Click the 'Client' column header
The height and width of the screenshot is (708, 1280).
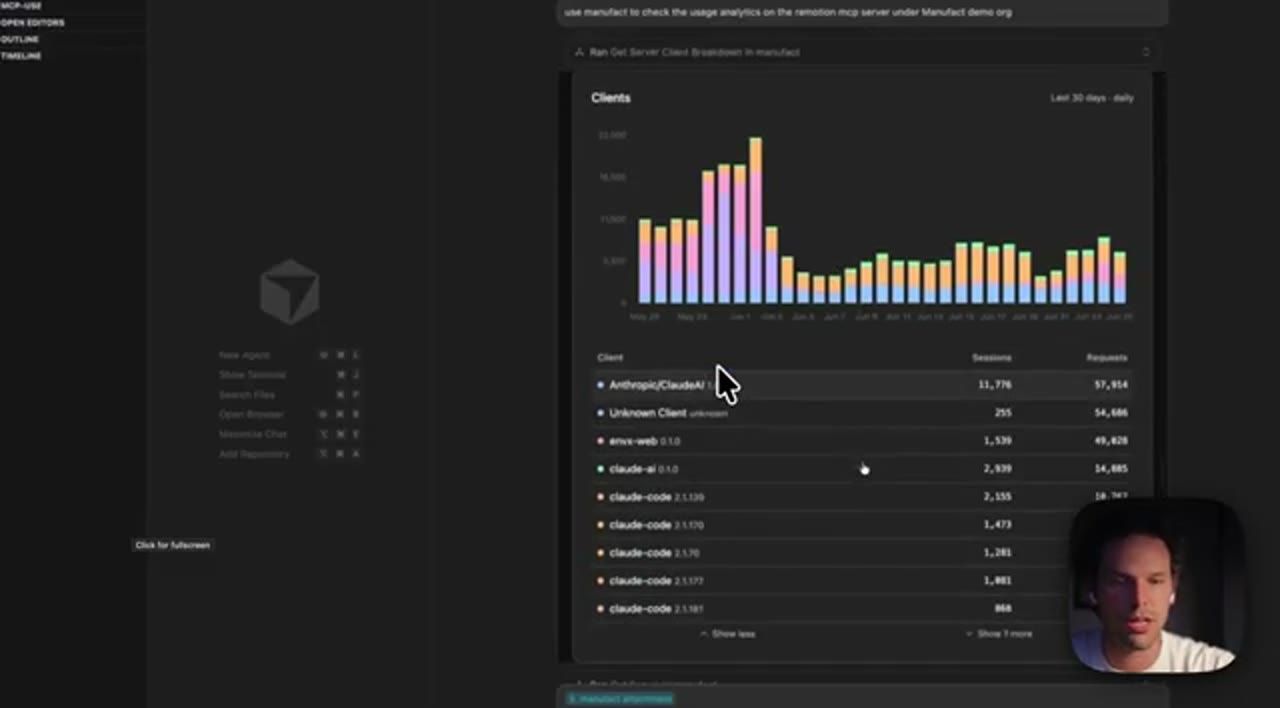pos(610,357)
